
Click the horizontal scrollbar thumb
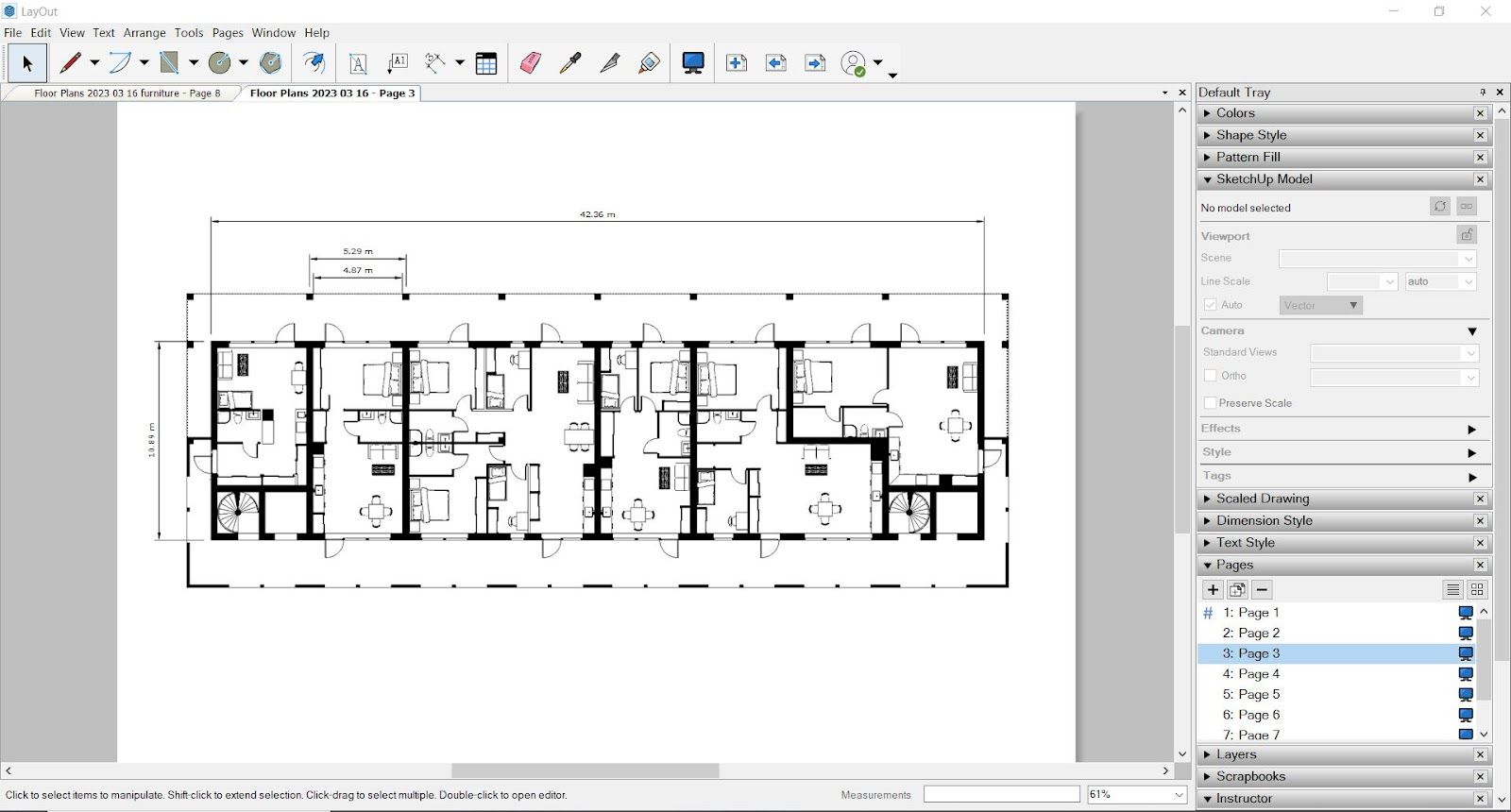coord(586,771)
